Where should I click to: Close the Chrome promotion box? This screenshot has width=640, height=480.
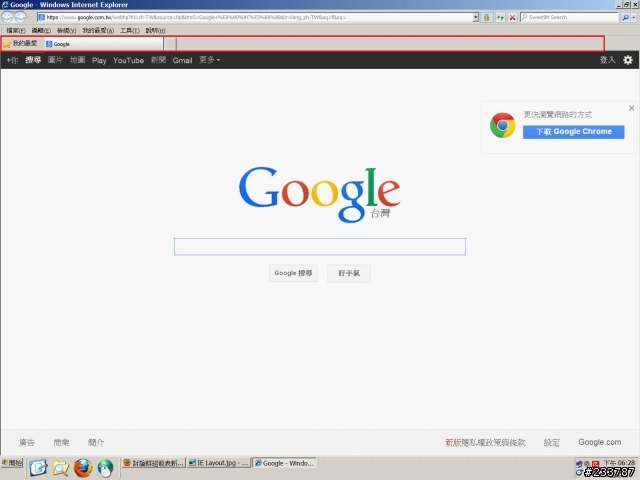coord(631,108)
